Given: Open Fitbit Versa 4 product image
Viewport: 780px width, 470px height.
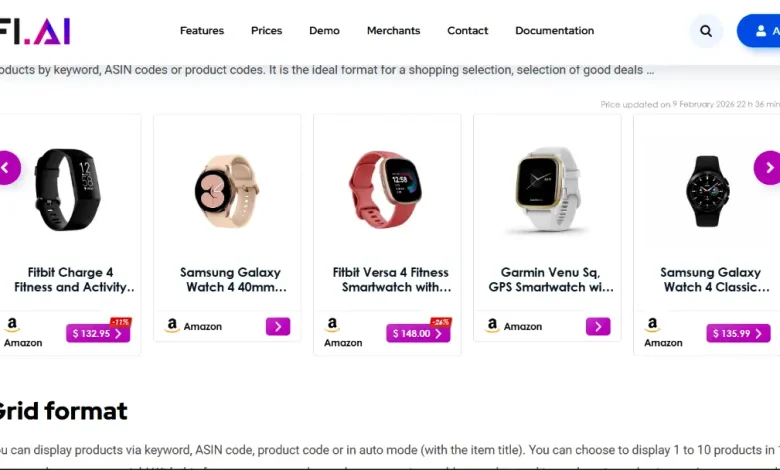Looking at the screenshot, I should [x=386, y=188].
